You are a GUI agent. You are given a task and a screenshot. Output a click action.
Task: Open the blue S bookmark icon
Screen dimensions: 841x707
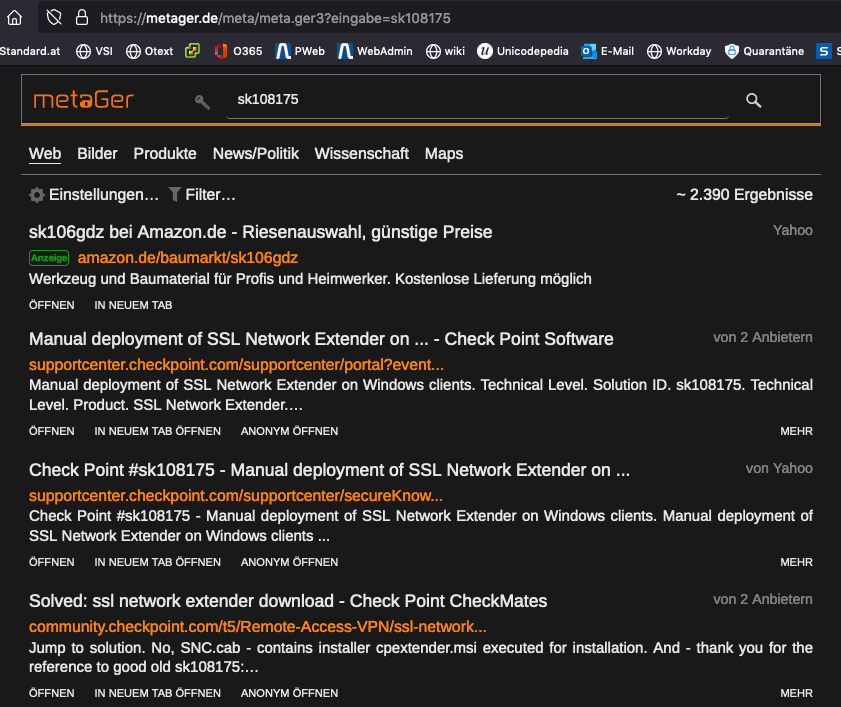click(x=823, y=51)
